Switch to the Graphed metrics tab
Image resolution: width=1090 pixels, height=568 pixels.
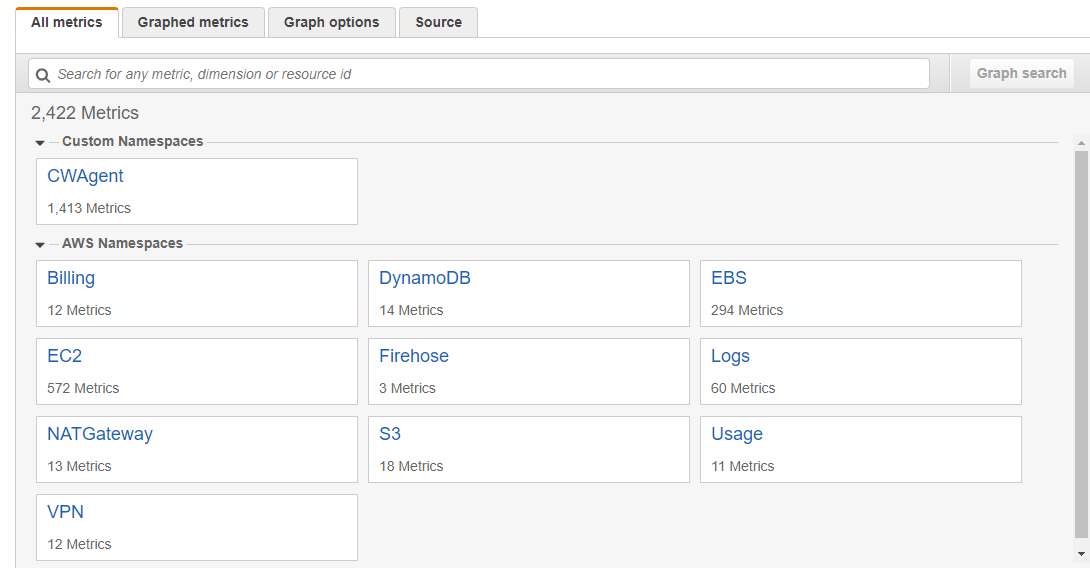pyautogui.click(x=193, y=22)
